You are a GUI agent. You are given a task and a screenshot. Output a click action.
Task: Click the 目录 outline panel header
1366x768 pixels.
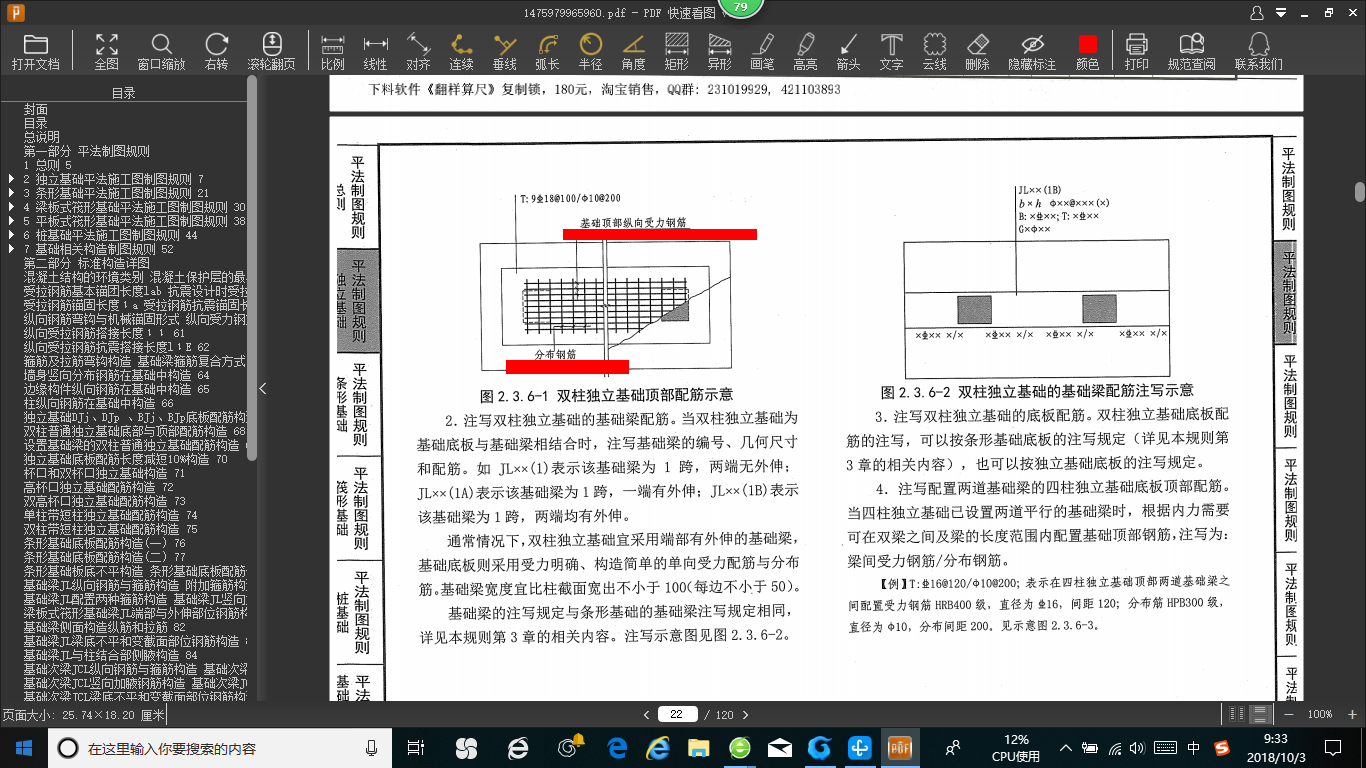click(x=124, y=93)
